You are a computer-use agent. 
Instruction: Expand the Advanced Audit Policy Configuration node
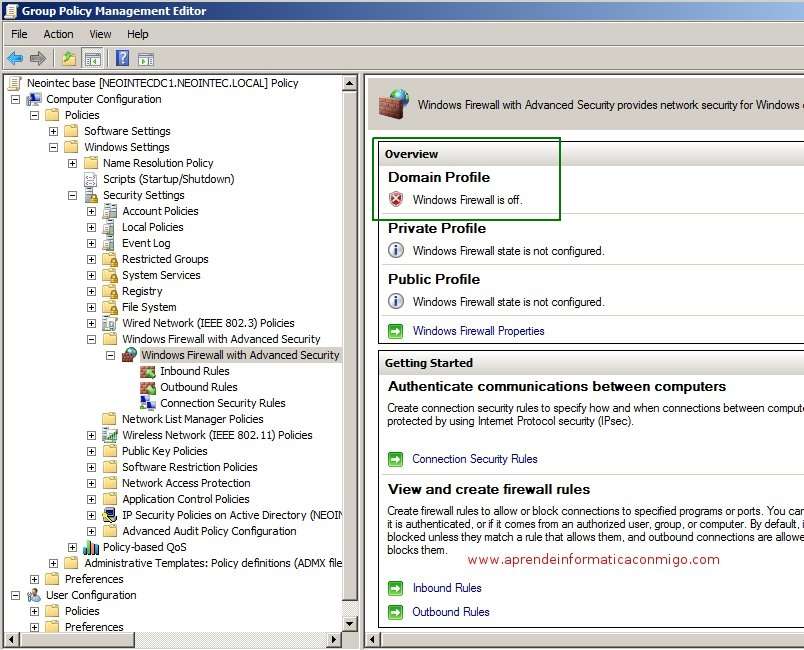point(91,532)
